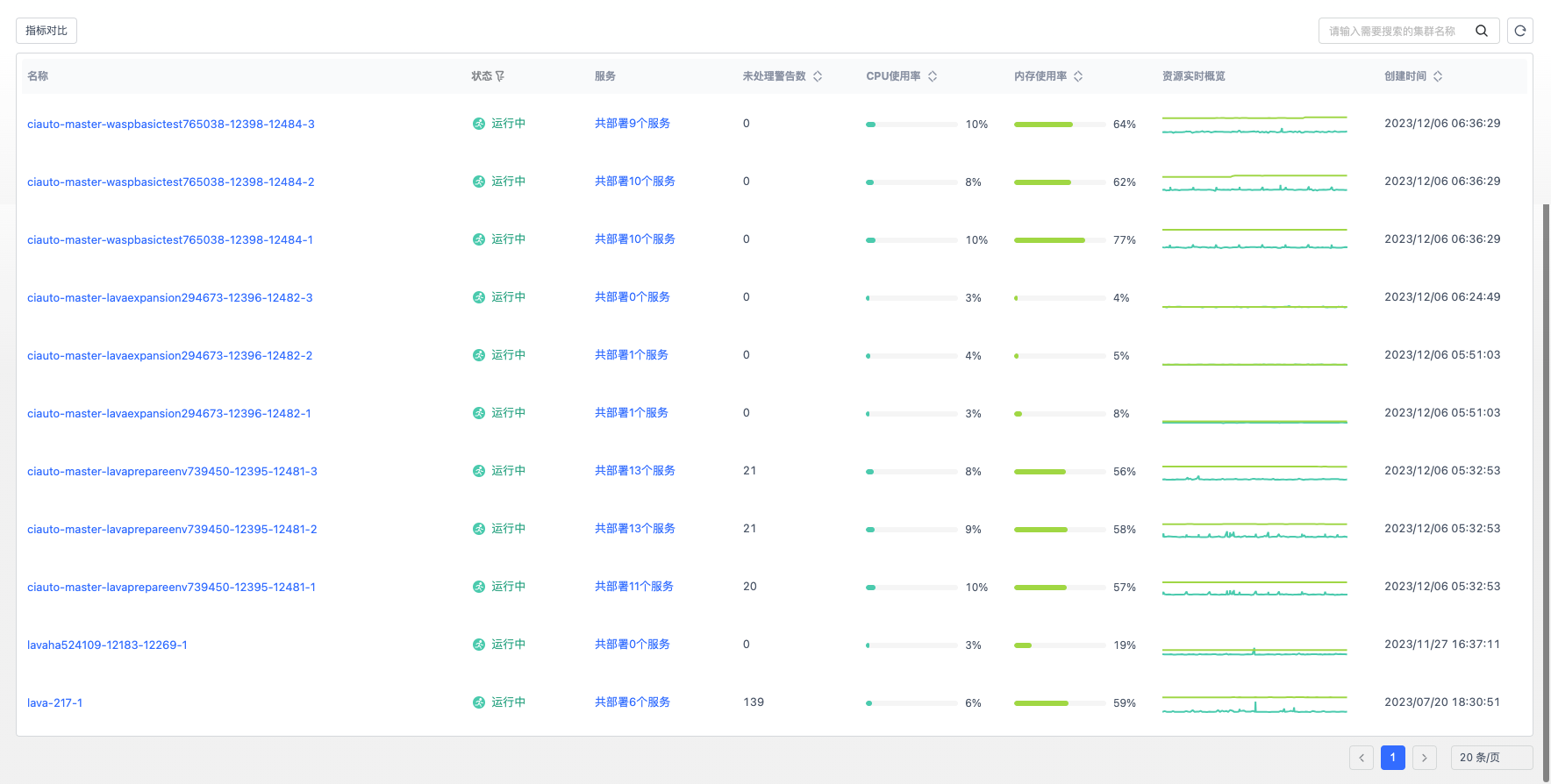This screenshot has height=784, width=1551.
Task: Click running status icon for lavaha524109-12183-12269-1
Action: [479, 645]
